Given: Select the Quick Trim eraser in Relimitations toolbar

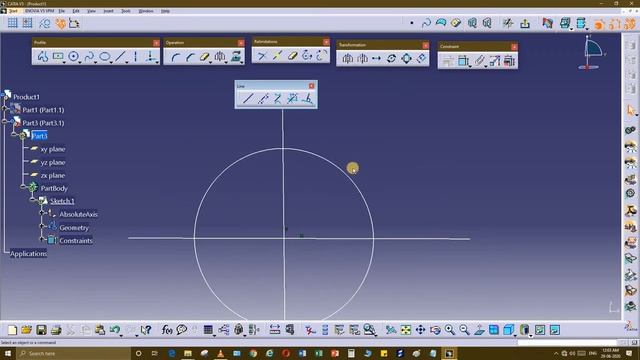Looking at the screenshot, I should click(292, 56).
